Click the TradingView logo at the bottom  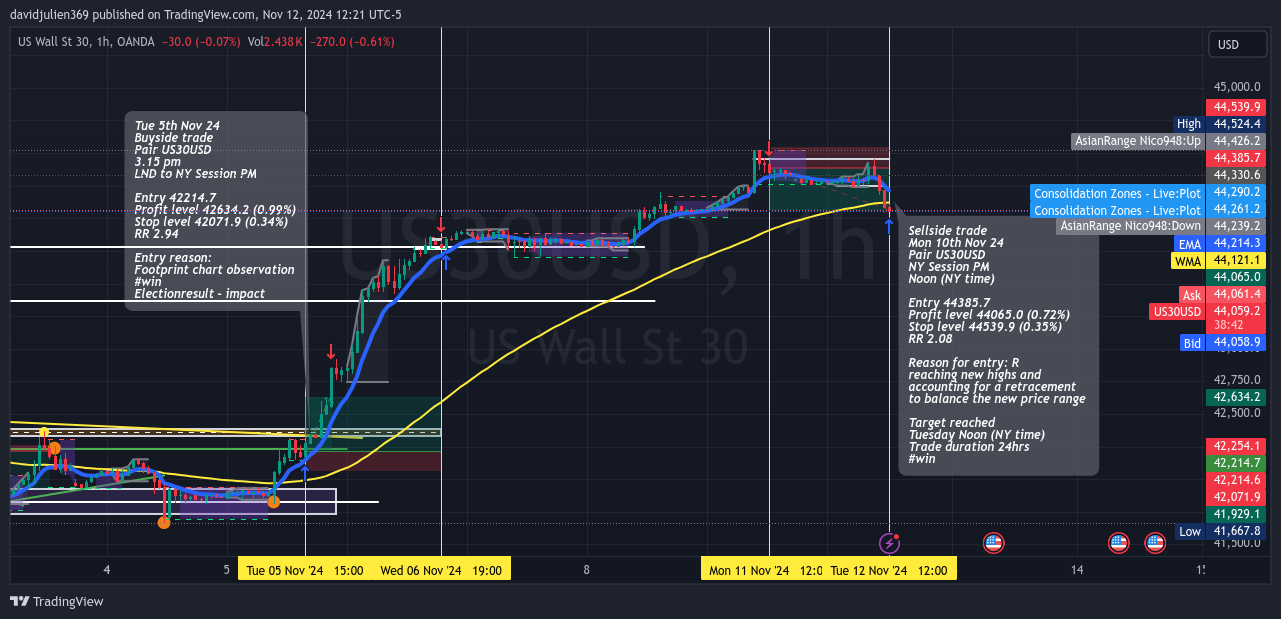tap(57, 601)
